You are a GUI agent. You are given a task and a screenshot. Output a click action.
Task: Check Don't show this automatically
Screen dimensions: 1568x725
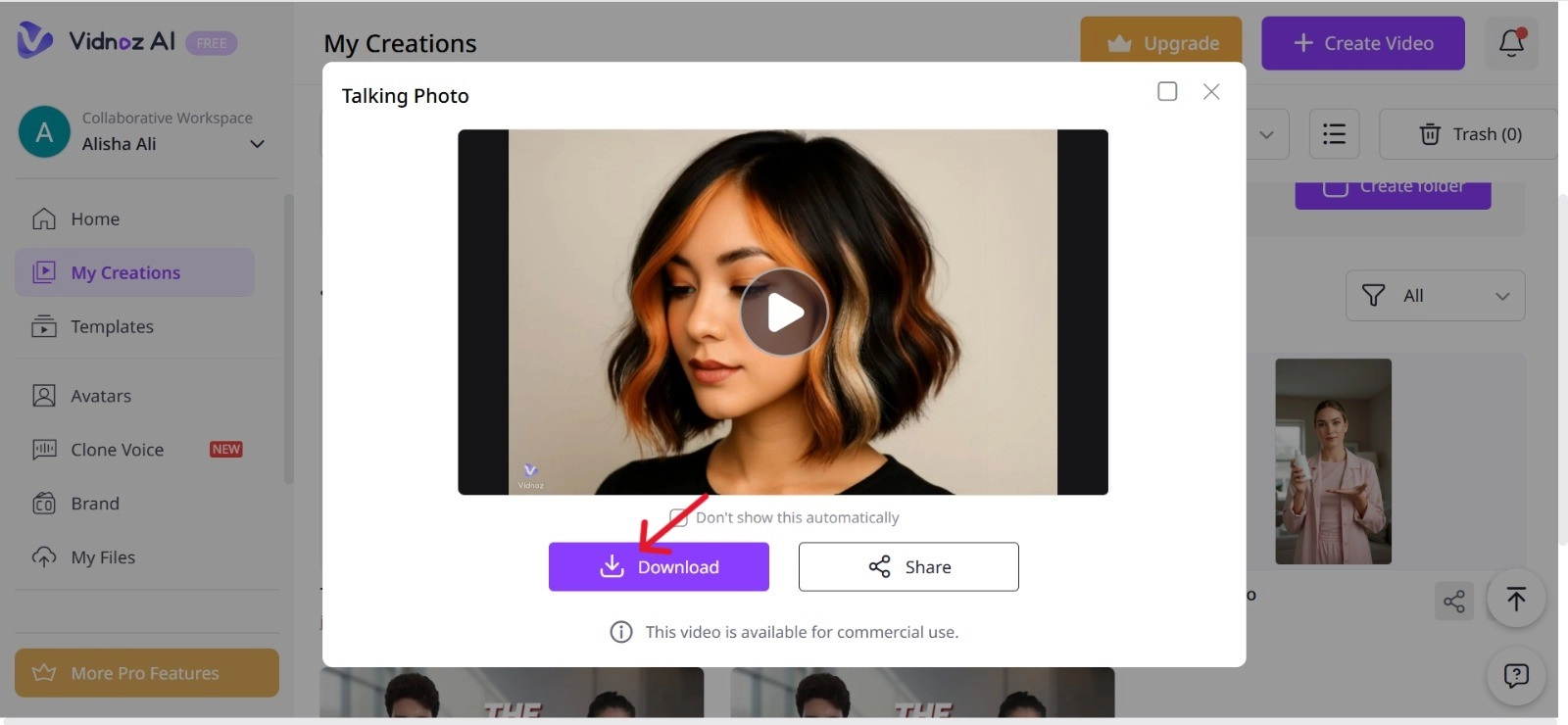click(678, 517)
